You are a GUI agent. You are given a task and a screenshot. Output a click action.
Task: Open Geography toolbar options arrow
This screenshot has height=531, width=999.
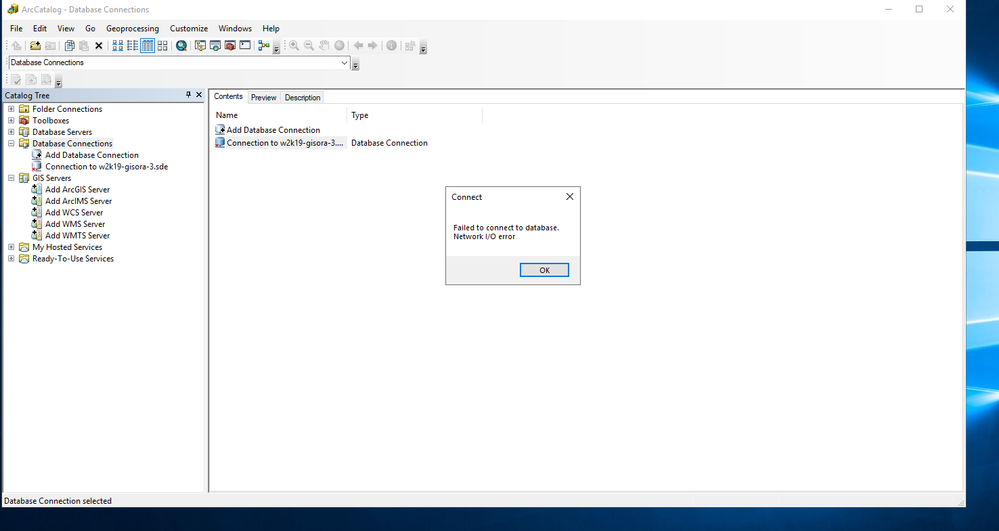(423, 48)
